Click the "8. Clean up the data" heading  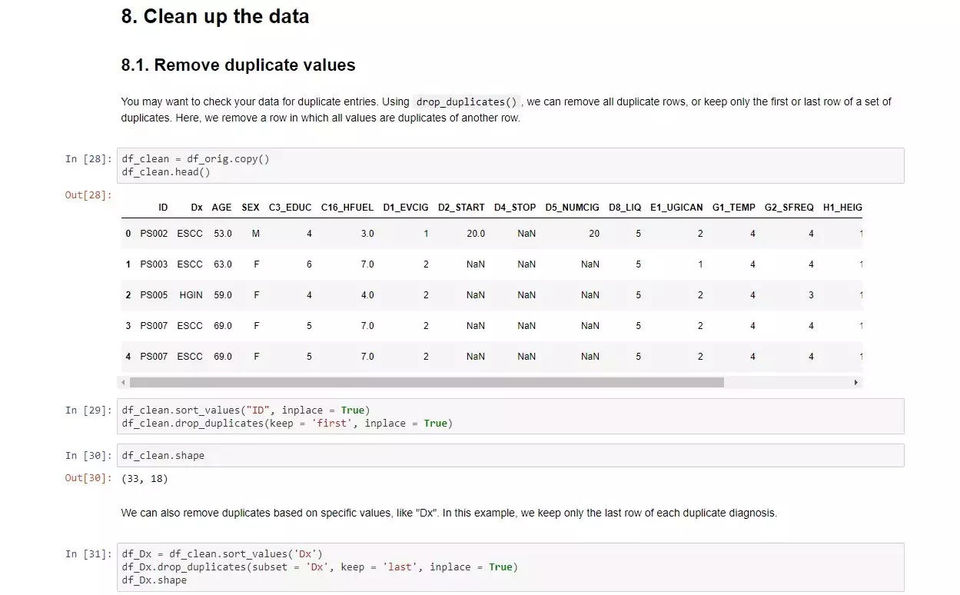pyautogui.click(x=215, y=17)
